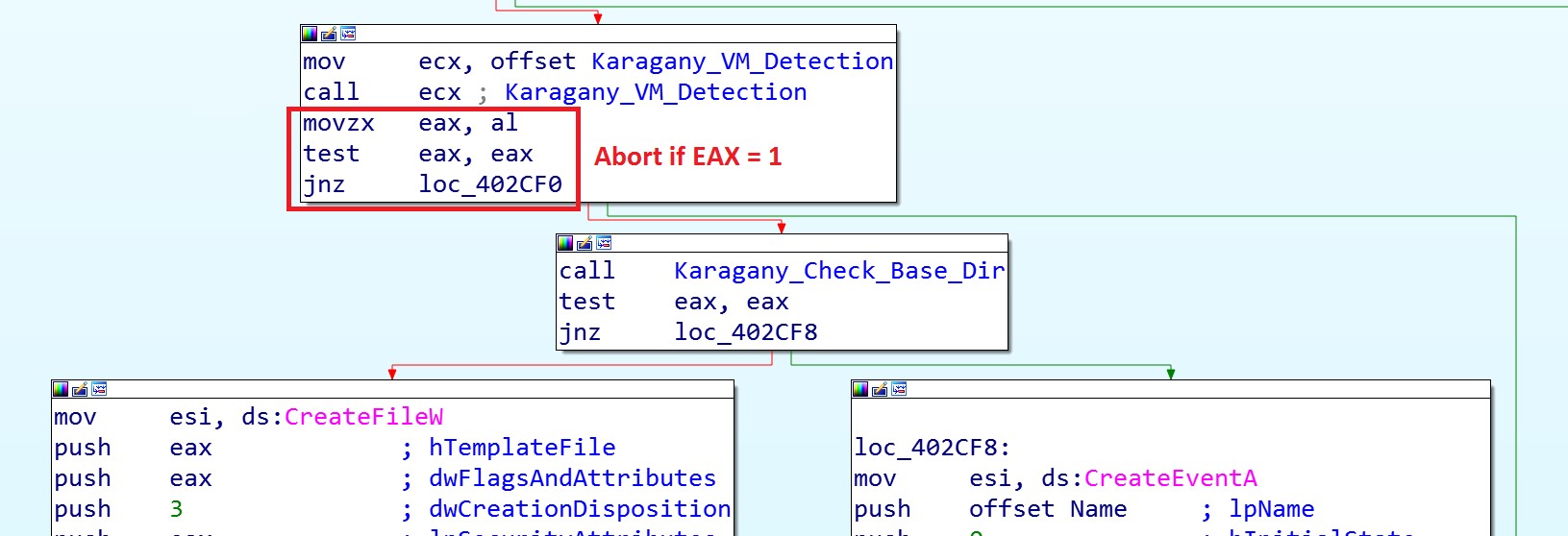Click pencil edit icon on loc_402CF8 node

[x=880, y=389]
